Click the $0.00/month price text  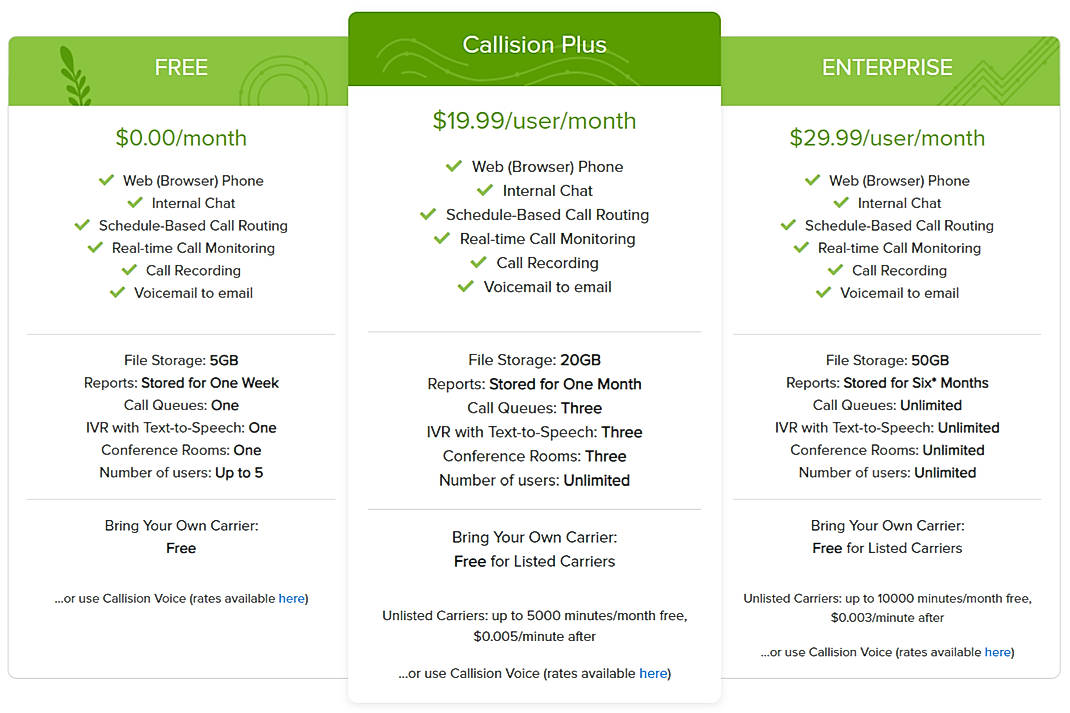[181, 138]
